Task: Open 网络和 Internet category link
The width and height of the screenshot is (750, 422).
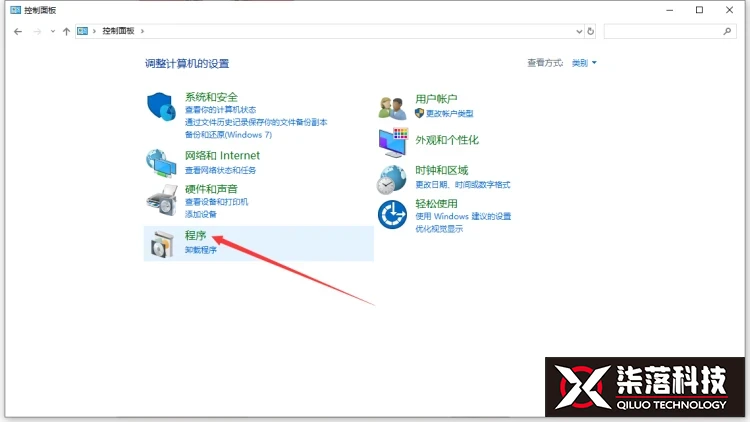Action: pos(222,155)
